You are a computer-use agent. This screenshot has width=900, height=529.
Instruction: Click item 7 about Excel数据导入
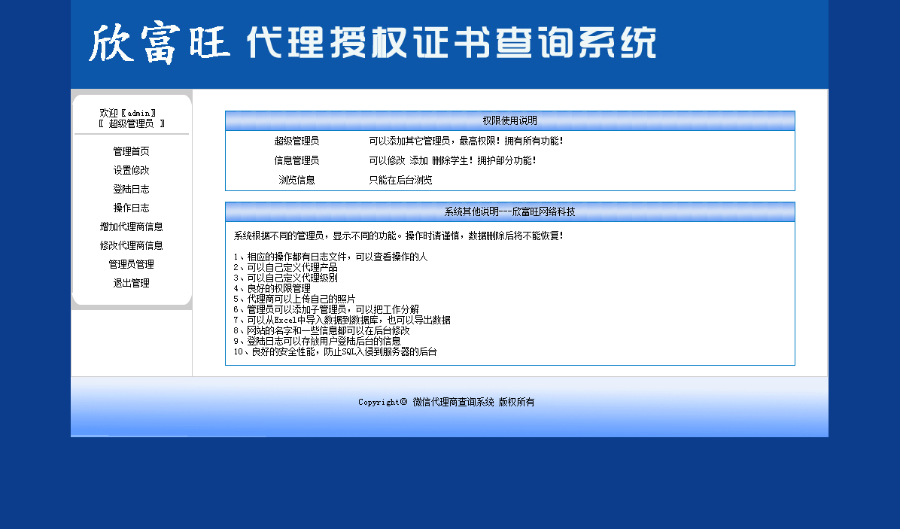click(342, 320)
